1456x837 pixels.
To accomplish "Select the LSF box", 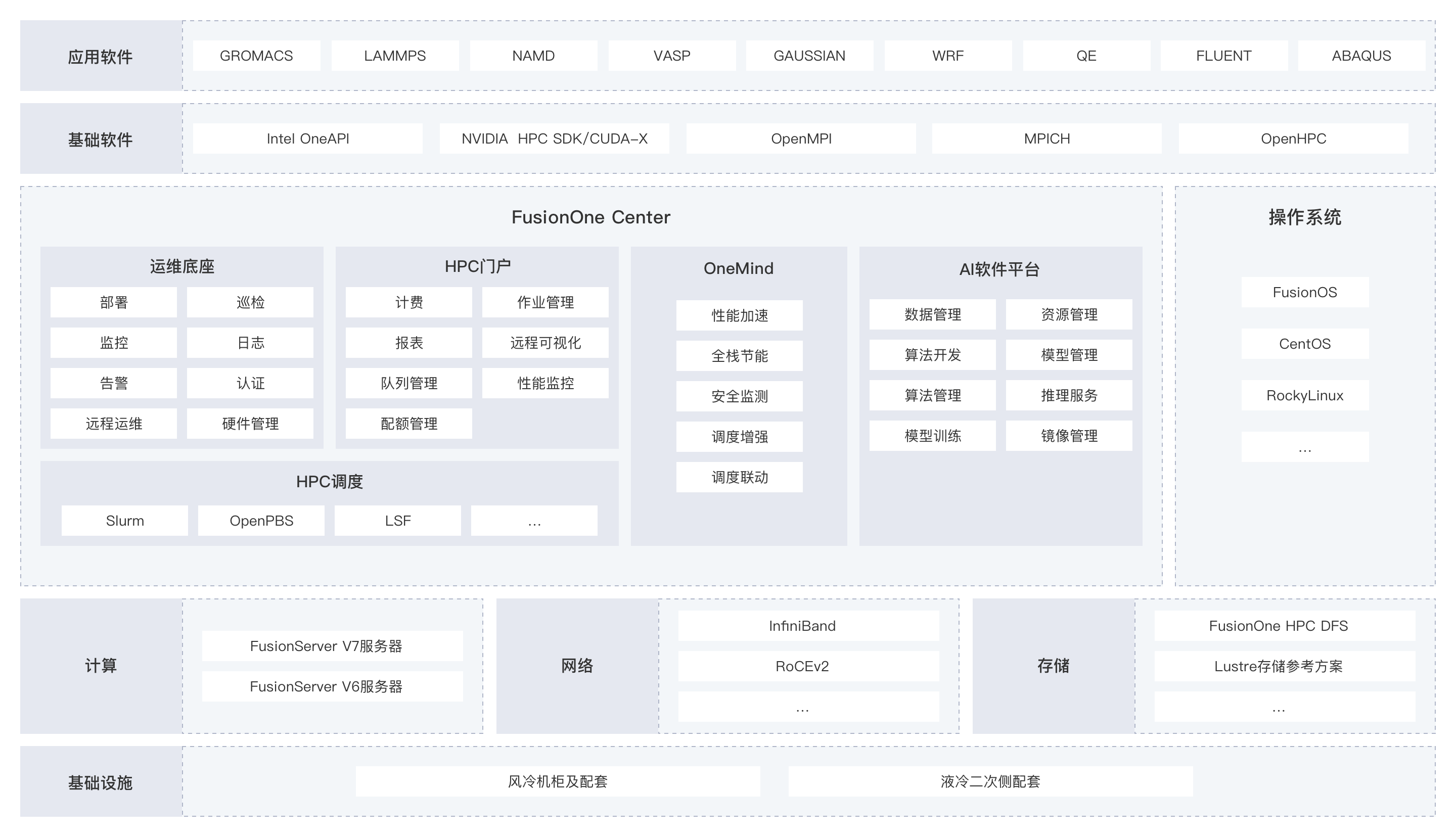I will [398, 521].
